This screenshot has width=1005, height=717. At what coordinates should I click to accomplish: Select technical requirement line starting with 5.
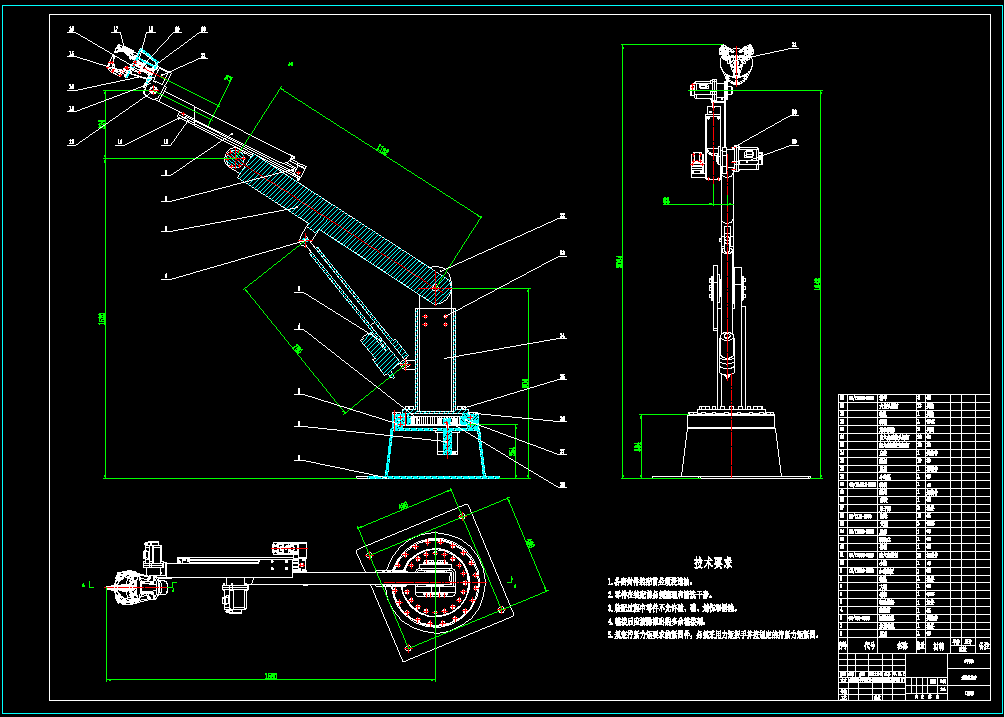point(713,635)
